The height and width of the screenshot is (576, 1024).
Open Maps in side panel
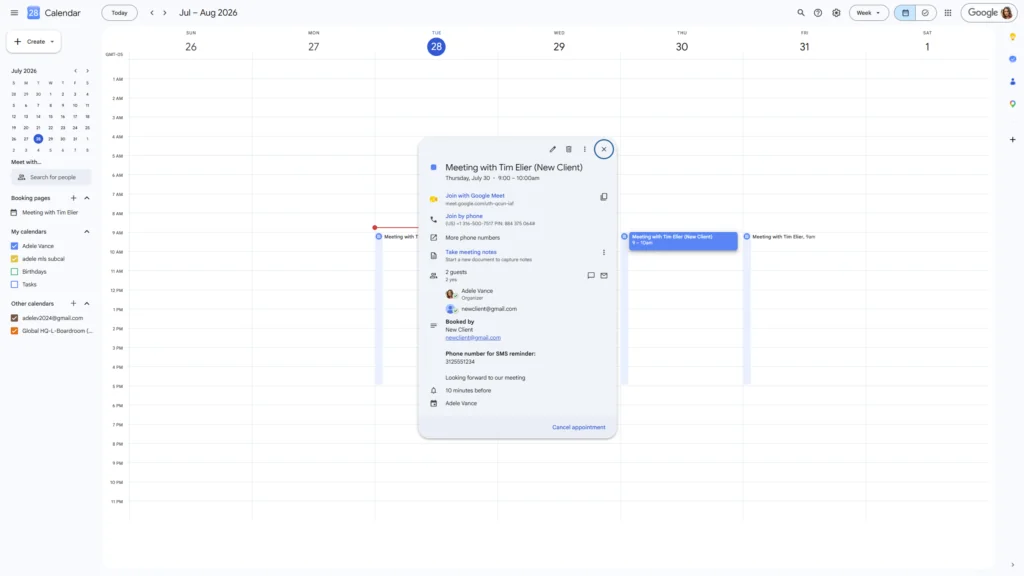pos(1012,104)
